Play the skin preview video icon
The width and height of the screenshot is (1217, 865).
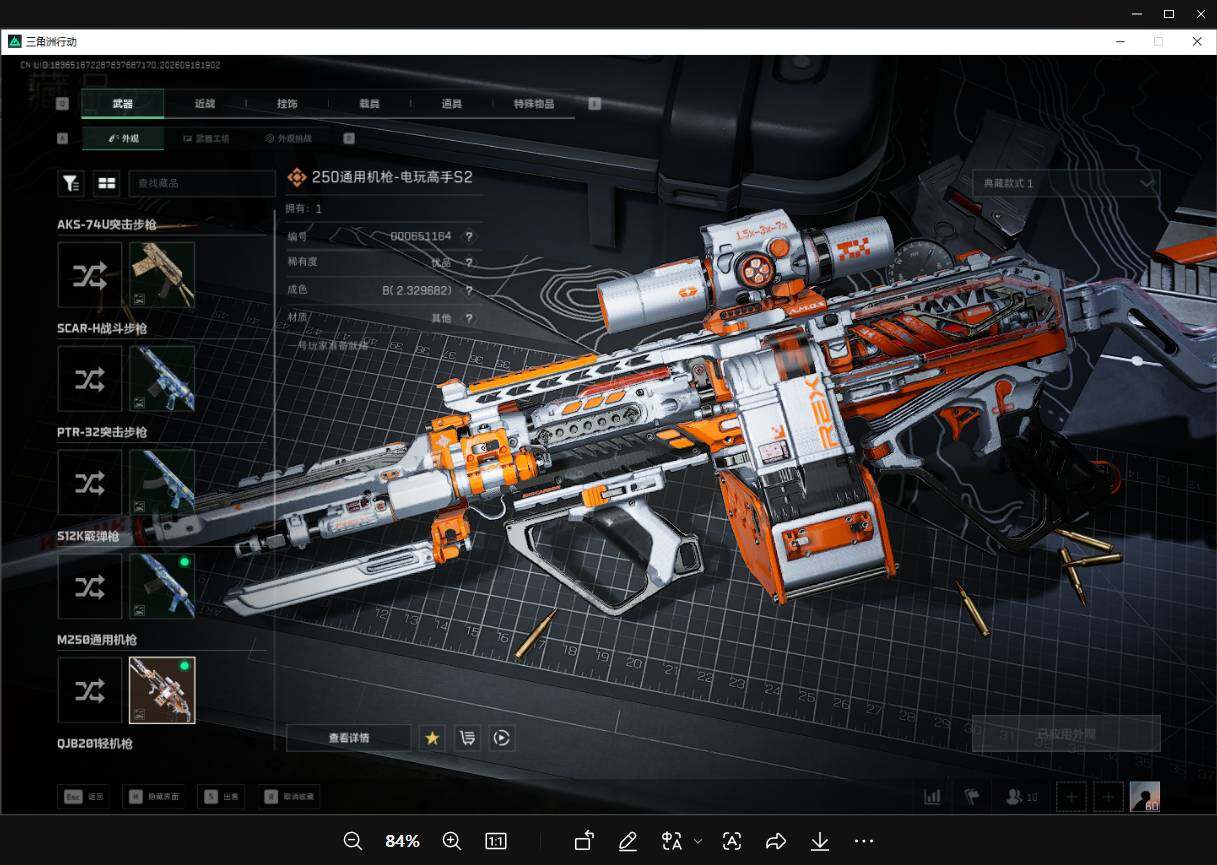click(502, 738)
